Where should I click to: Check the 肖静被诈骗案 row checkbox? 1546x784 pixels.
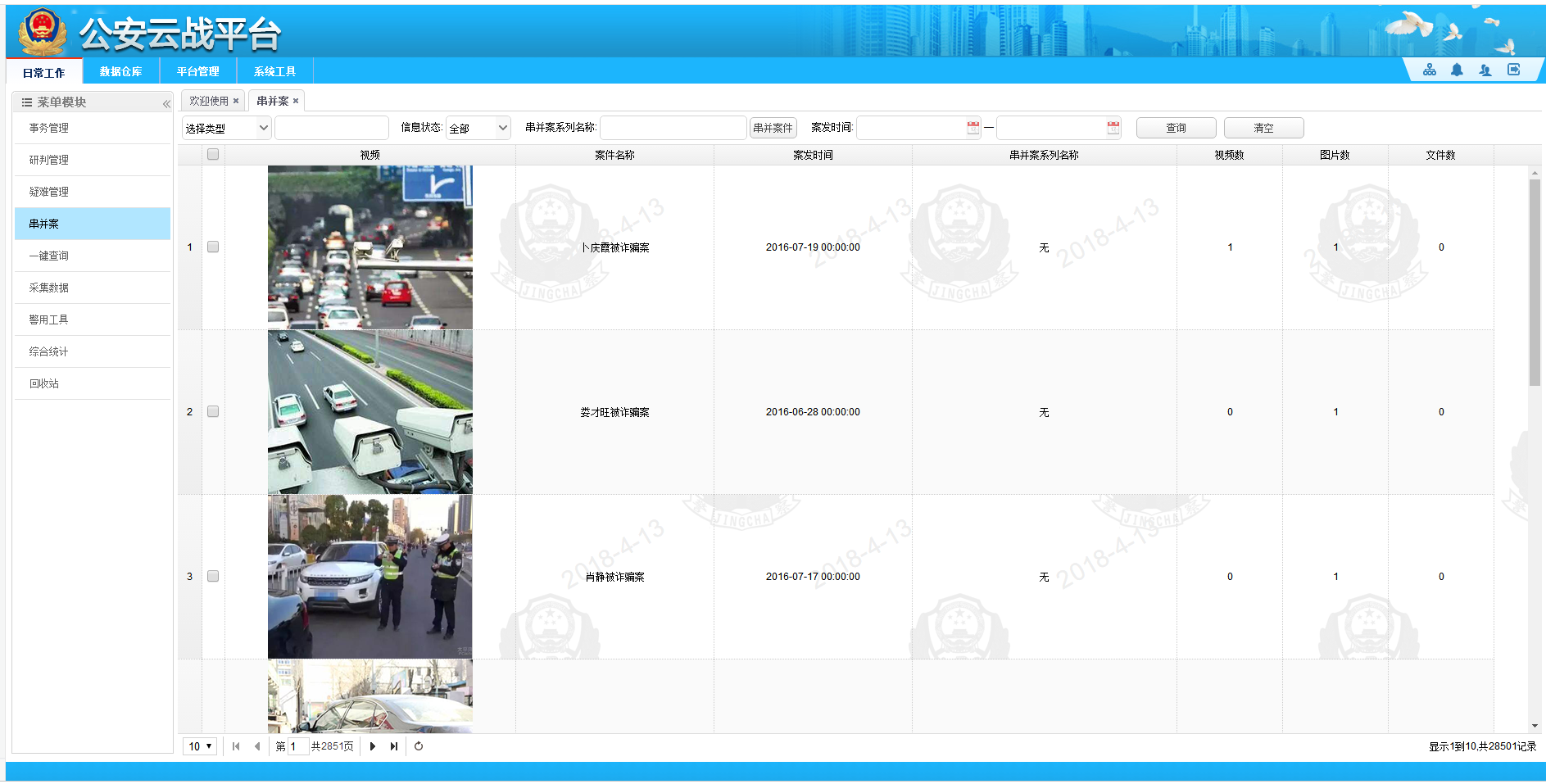click(x=213, y=576)
